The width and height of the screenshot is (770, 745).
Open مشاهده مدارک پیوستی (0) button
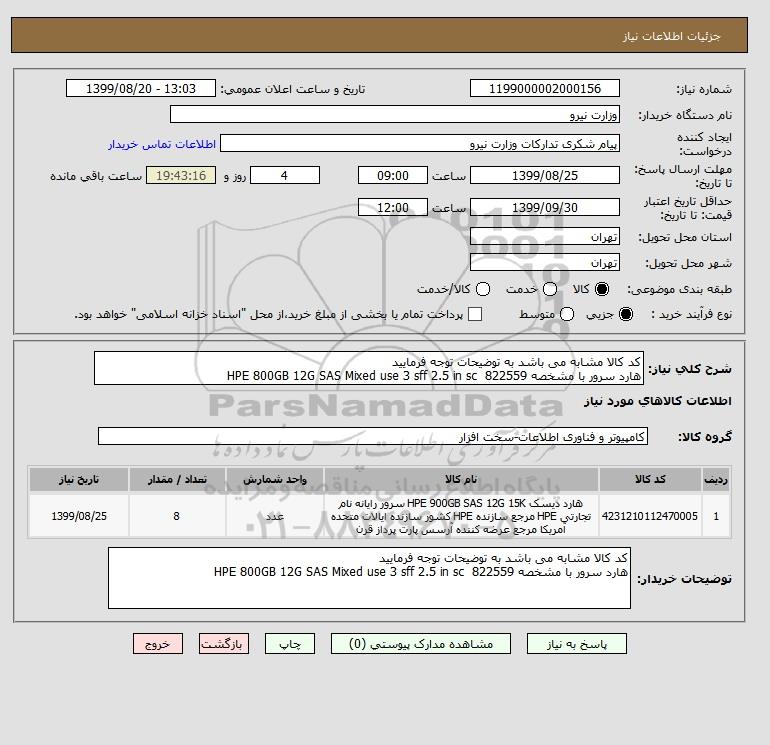click(x=421, y=643)
